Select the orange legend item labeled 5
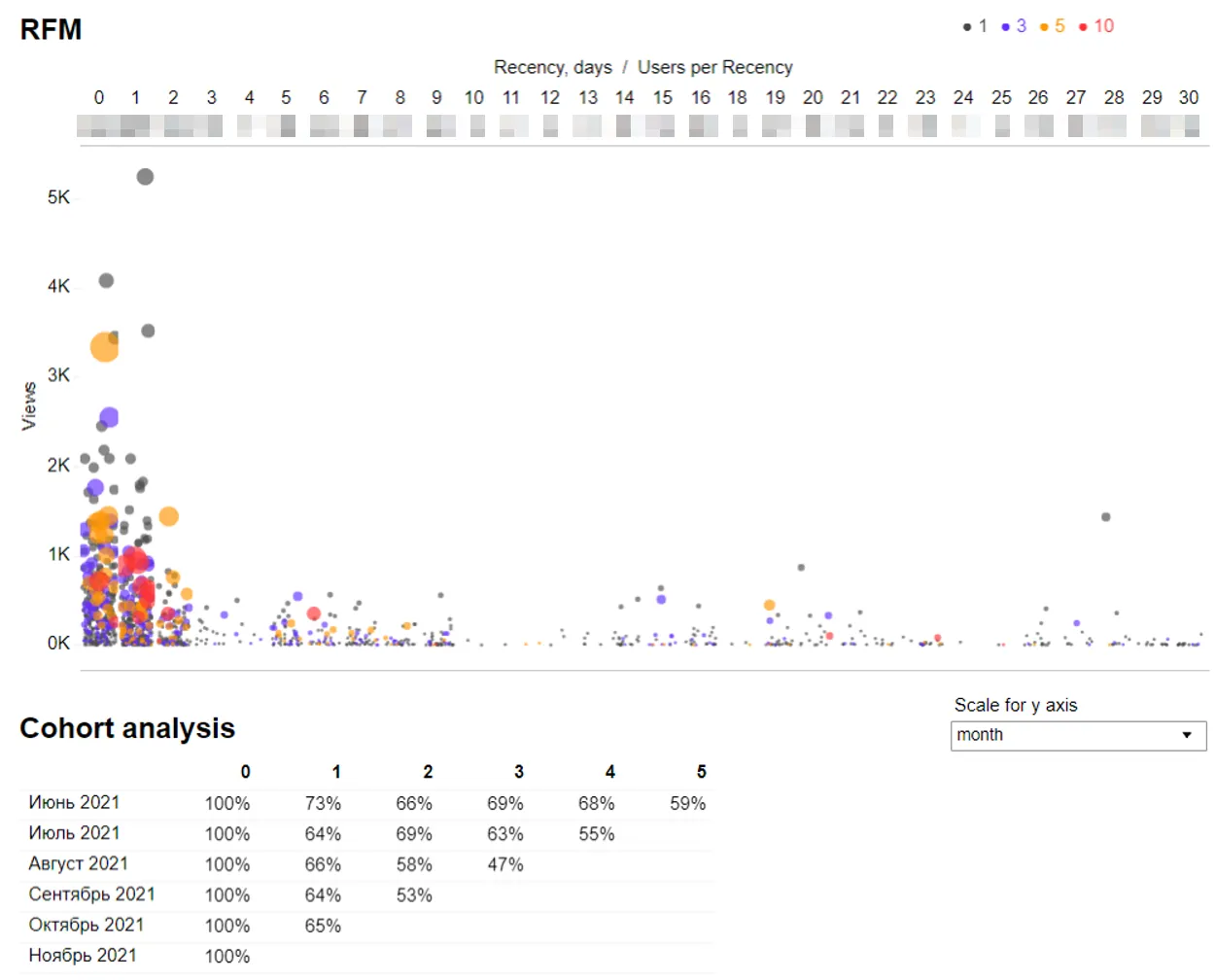Screen dimensions: 1215x980 pyautogui.click(x=1053, y=26)
